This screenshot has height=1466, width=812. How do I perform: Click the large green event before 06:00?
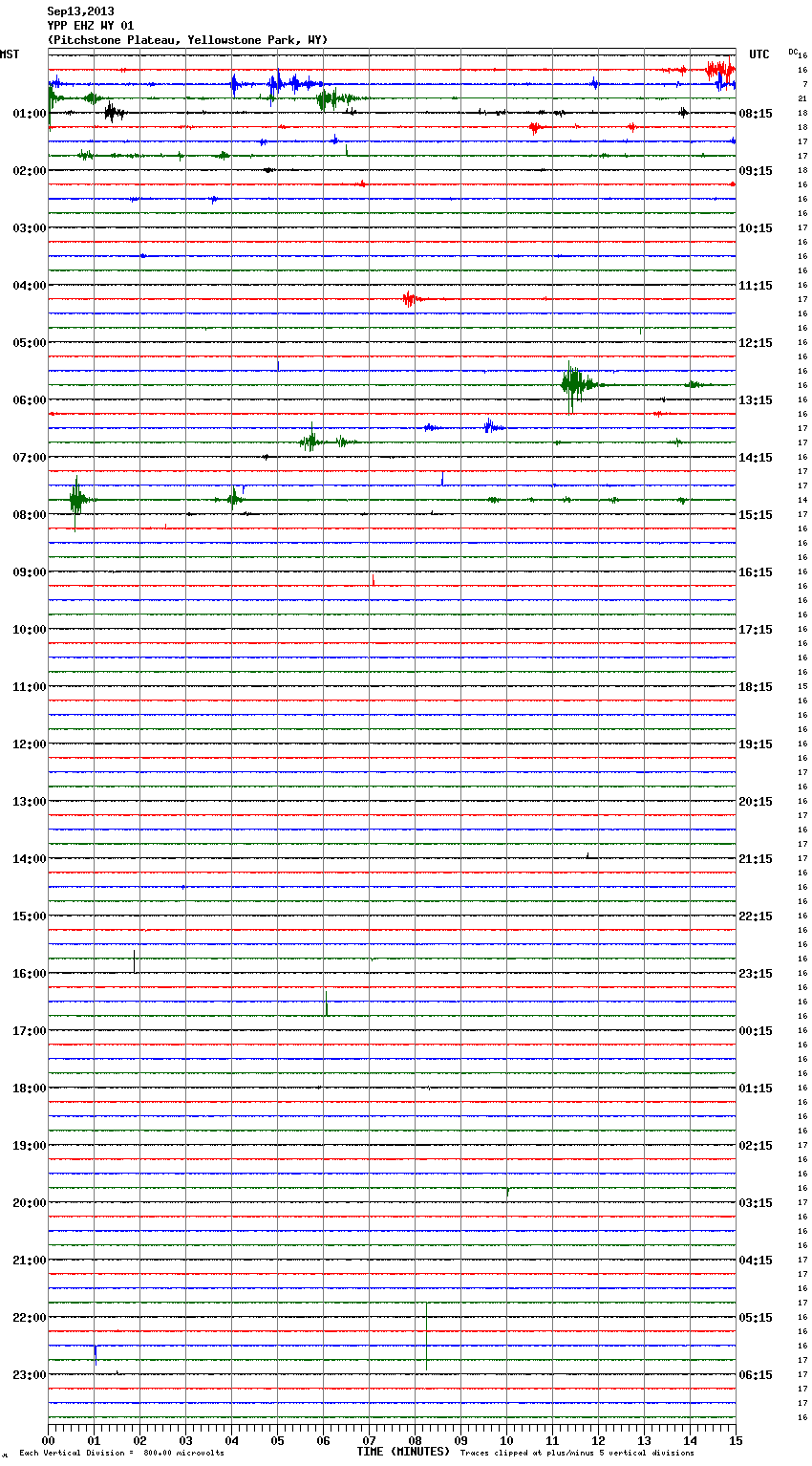pyautogui.click(x=573, y=384)
